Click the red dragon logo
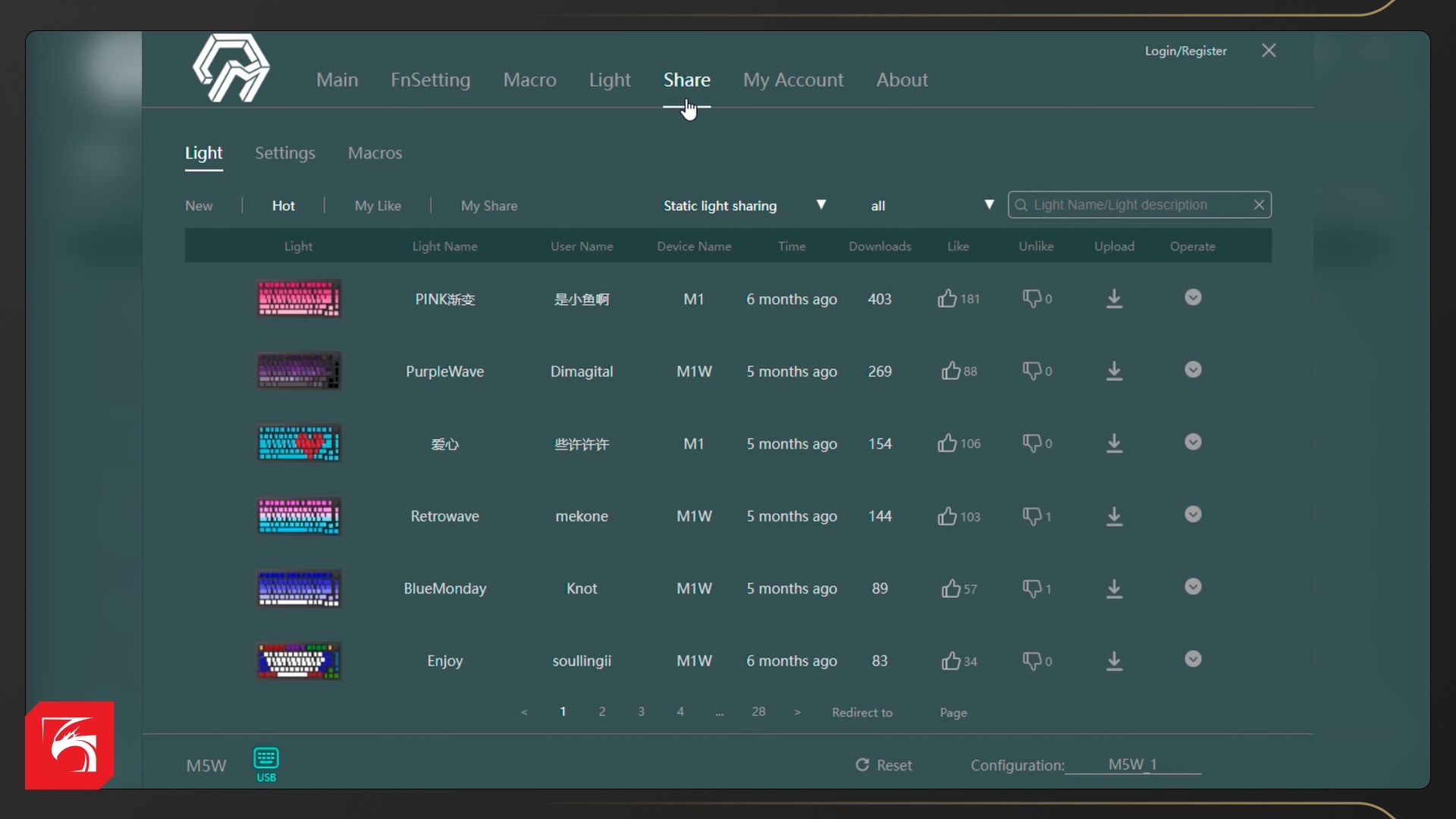The height and width of the screenshot is (819, 1456). pyautogui.click(x=70, y=745)
